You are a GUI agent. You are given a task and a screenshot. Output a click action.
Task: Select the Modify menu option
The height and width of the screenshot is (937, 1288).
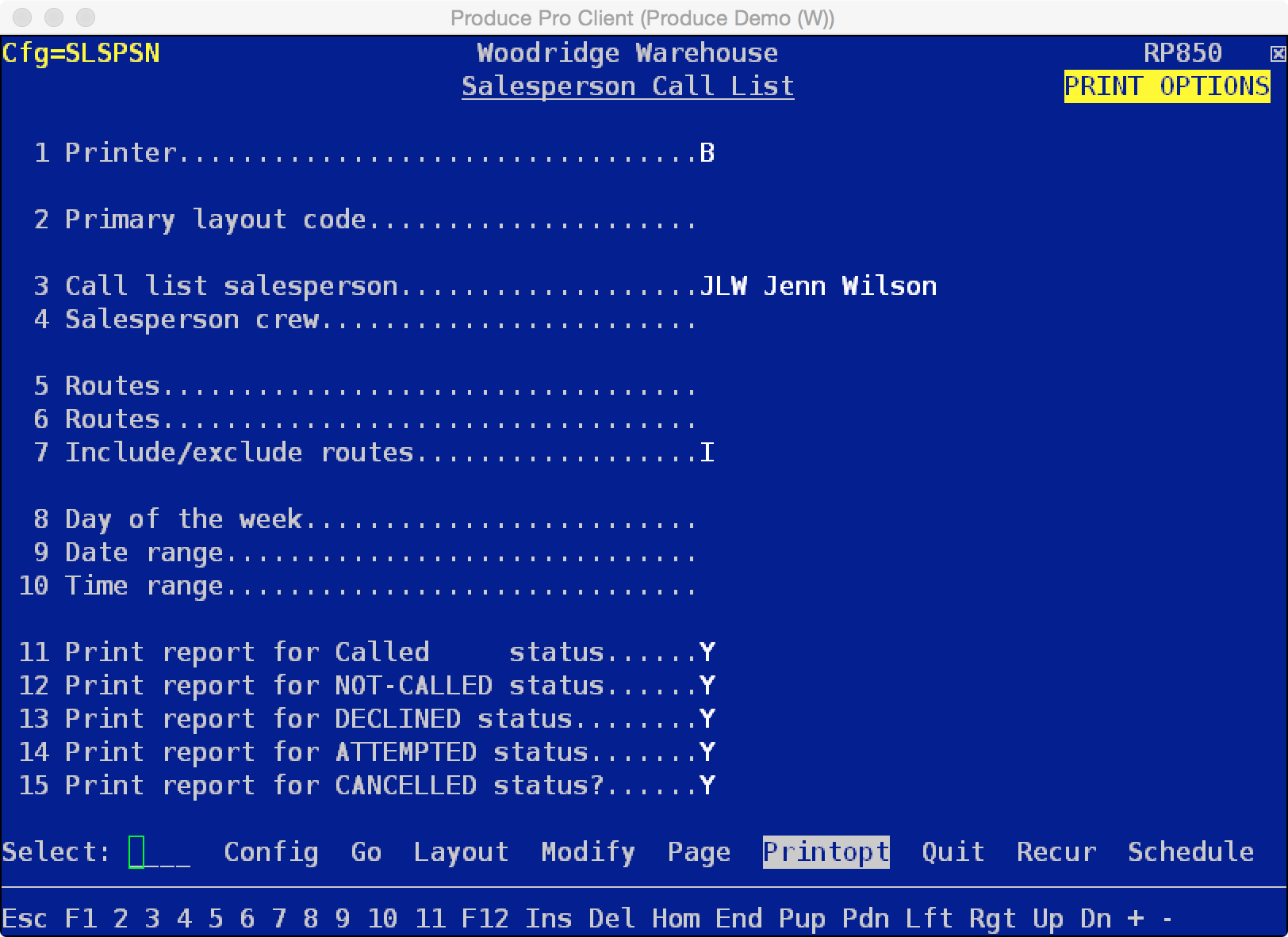(588, 852)
